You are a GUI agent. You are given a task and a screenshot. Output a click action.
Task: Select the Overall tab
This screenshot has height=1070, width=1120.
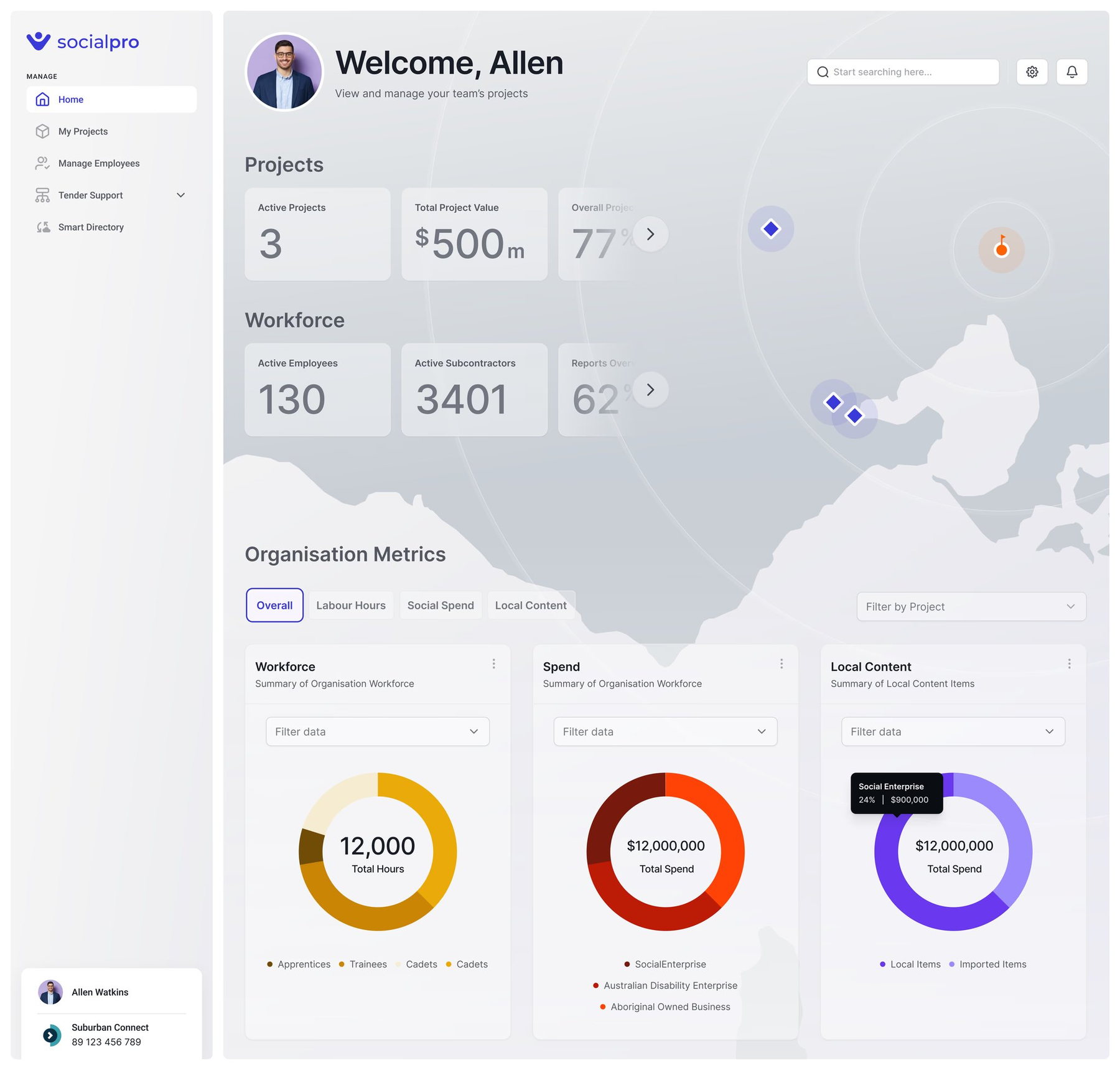click(x=274, y=606)
